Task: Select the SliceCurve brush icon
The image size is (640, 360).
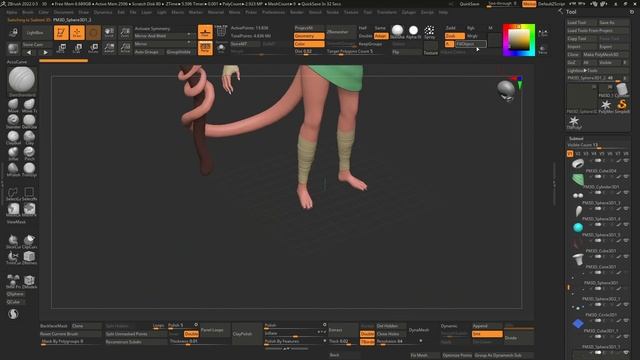Action: tap(13, 242)
